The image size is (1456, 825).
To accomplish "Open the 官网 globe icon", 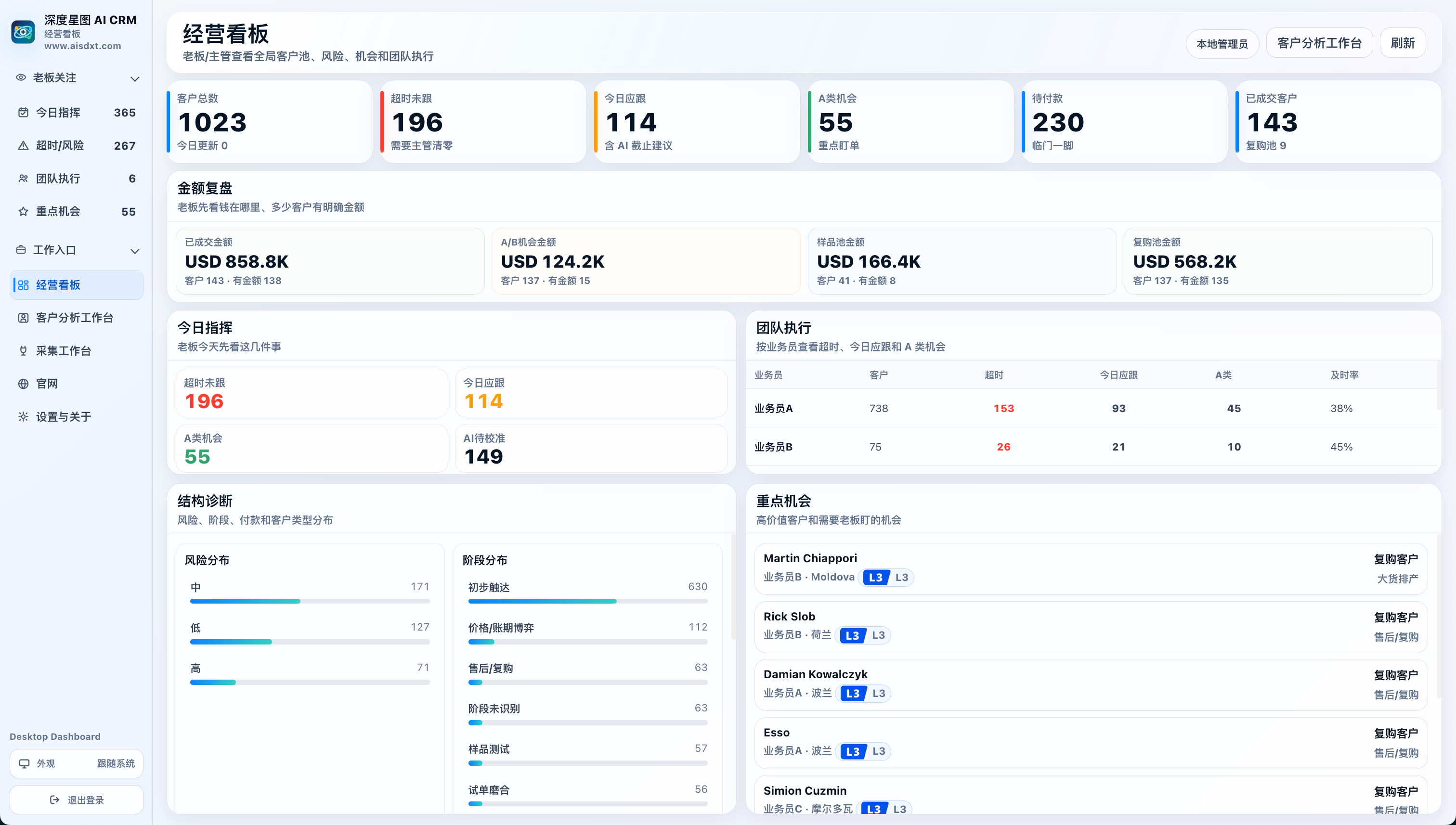I will coord(23,384).
